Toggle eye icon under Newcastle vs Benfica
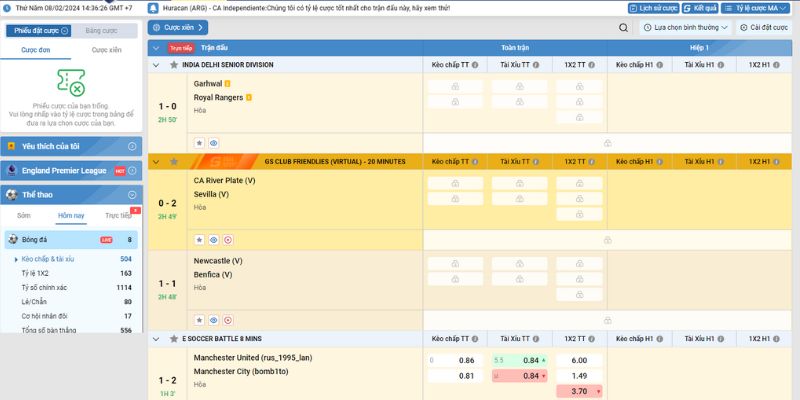Screen dimensions: 800x400 click(213, 320)
